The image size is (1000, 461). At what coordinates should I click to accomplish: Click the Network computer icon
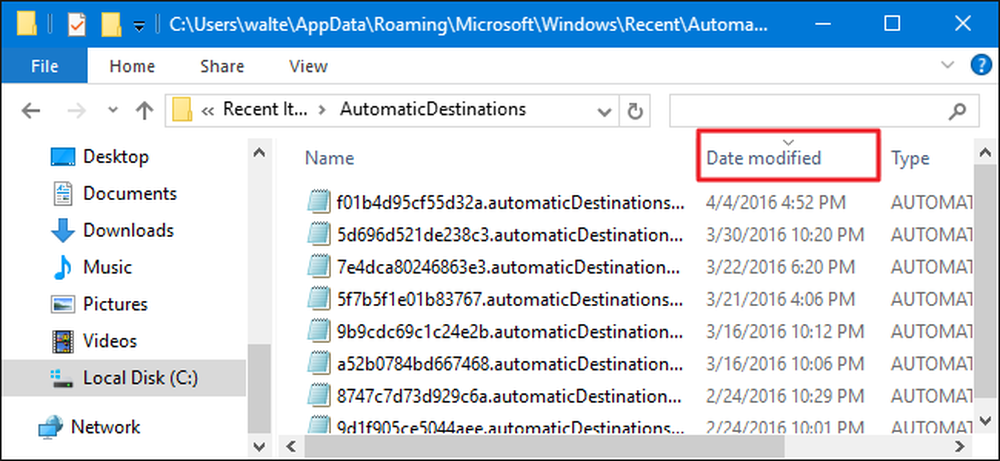point(50,427)
